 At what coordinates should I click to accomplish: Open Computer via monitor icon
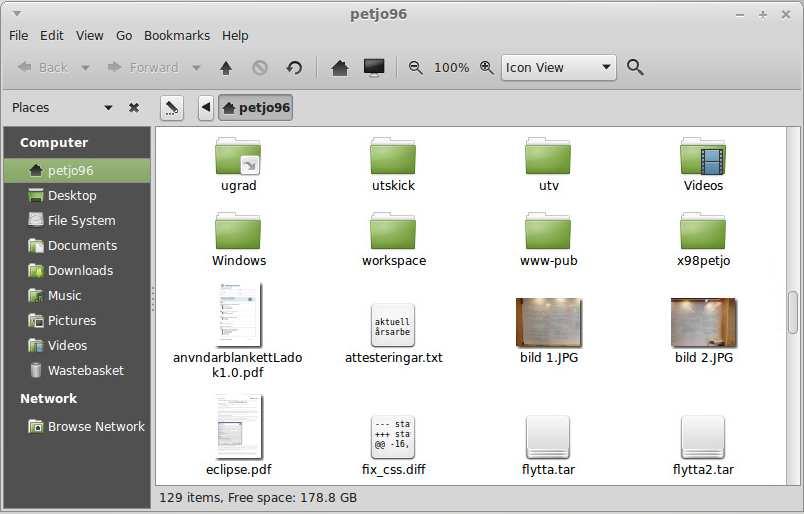pyautogui.click(x=374, y=68)
